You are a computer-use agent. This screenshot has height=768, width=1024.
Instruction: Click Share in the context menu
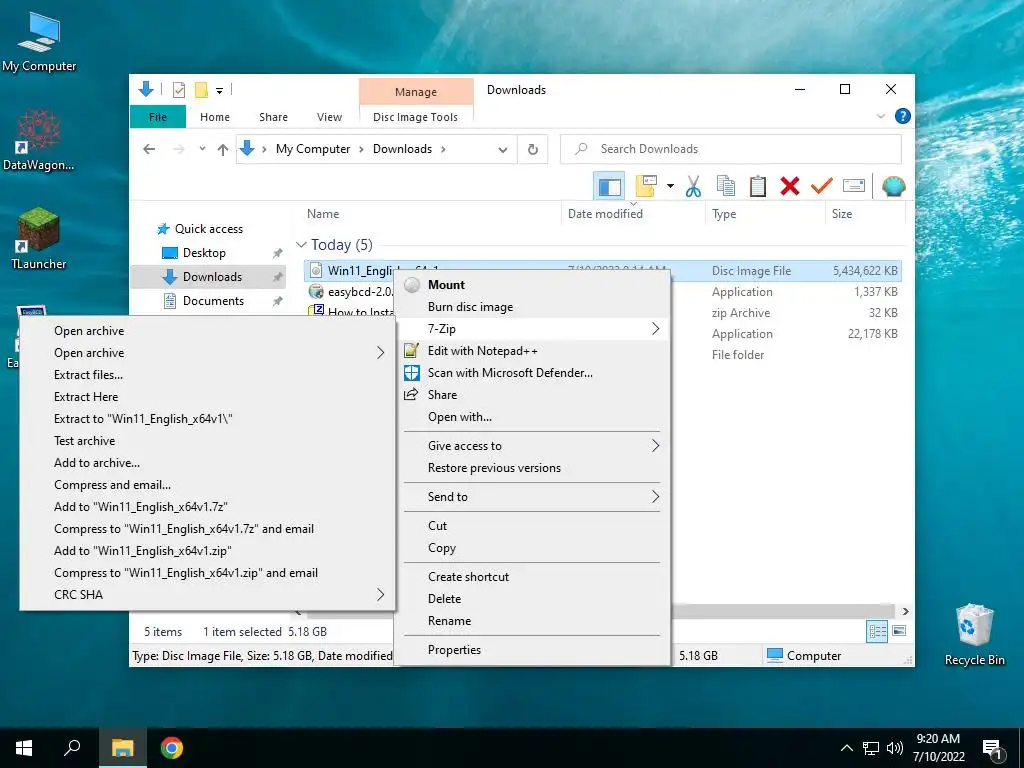pos(532,394)
